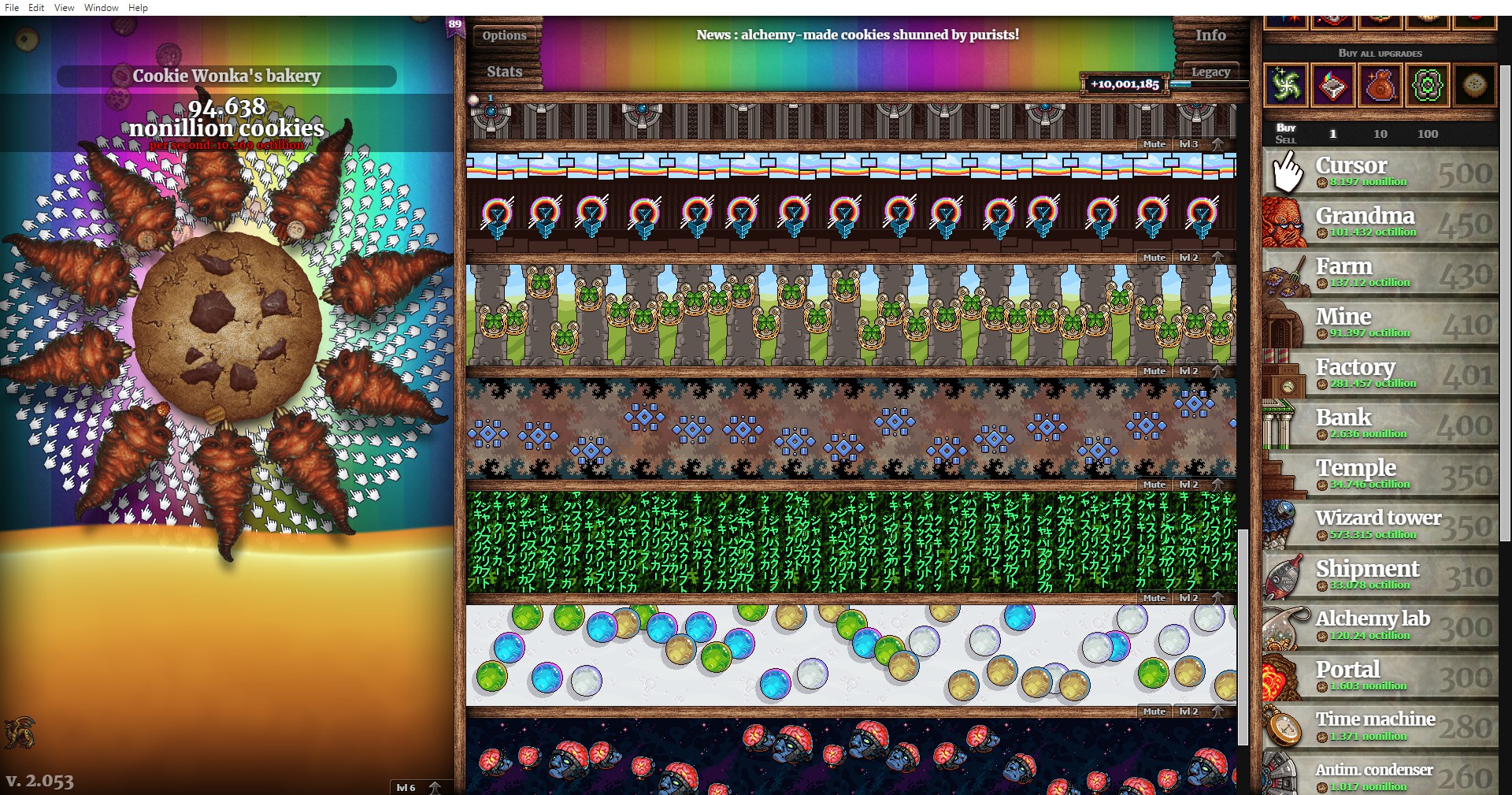Click the 94.638 nonillion cookies count
The image size is (1512, 795).
tap(227, 117)
